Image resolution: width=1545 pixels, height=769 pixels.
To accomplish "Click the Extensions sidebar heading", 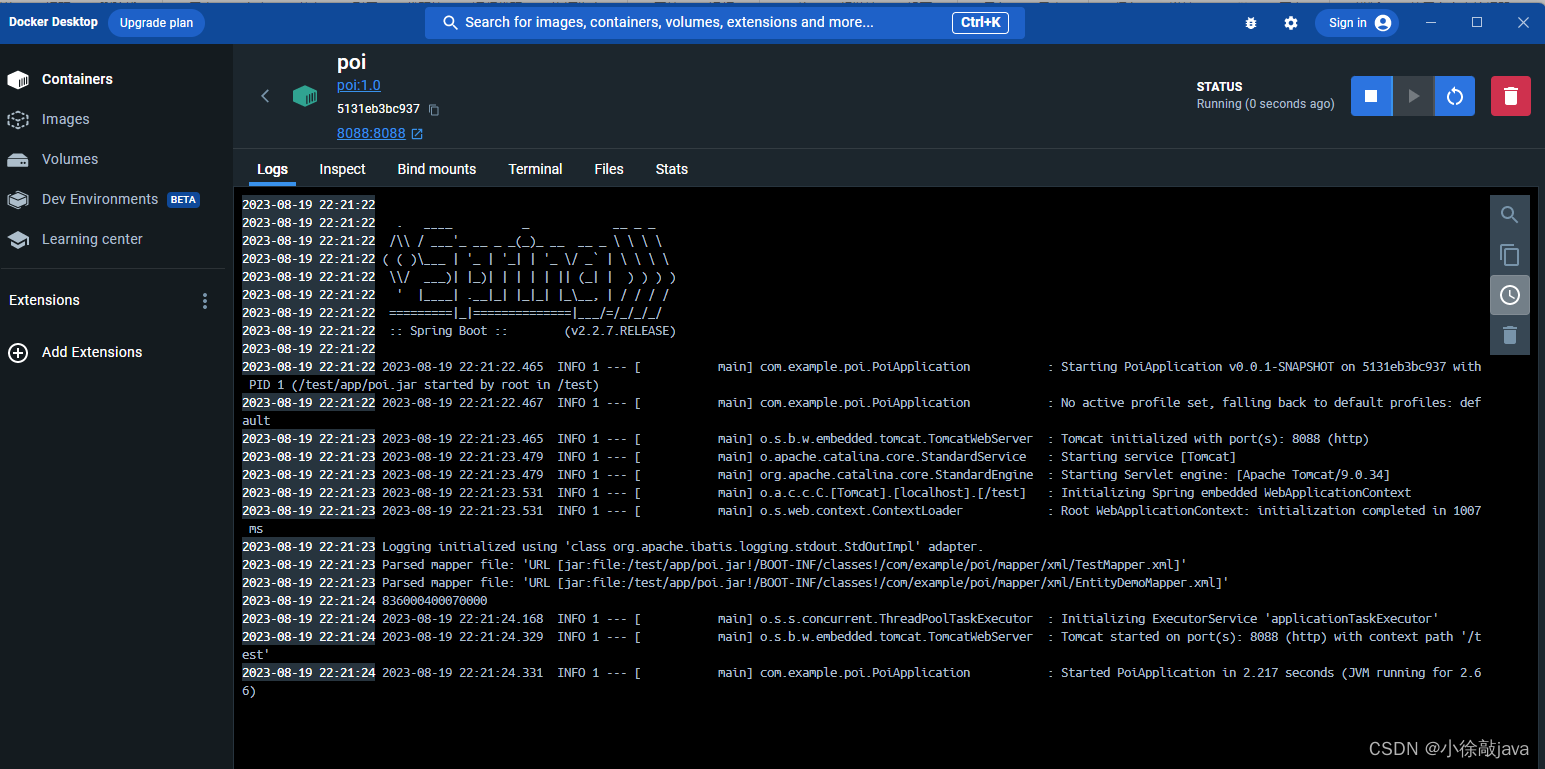I will [x=44, y=300].
